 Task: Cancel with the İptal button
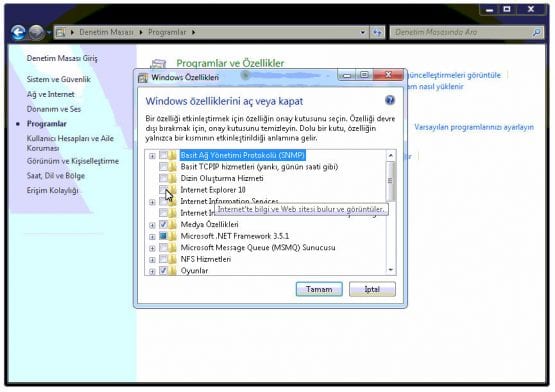pos(372,289)
